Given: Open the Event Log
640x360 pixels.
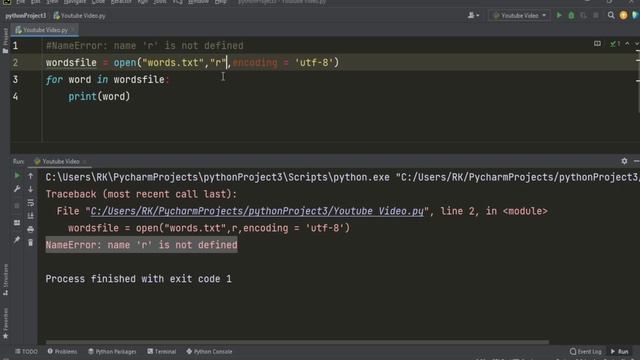Looking at the screenshot, I should (x=585, y=351).
